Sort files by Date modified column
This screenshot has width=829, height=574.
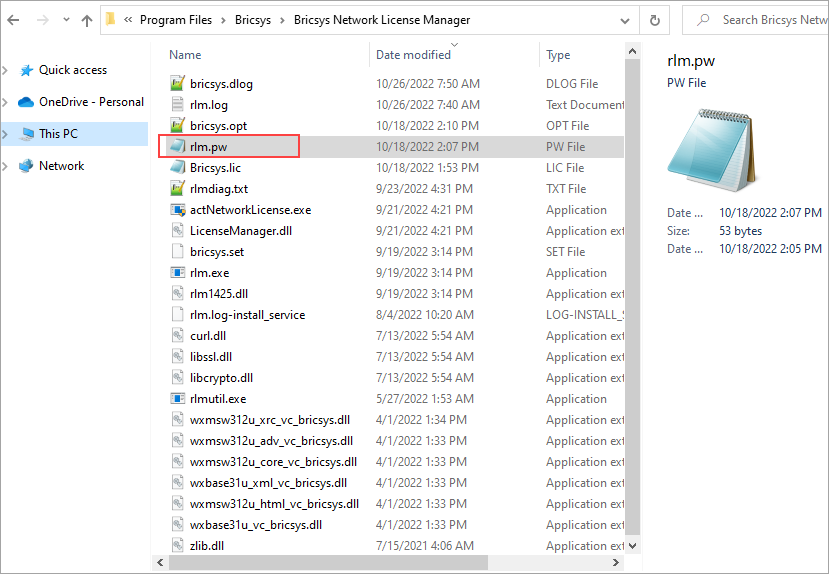click(x=413, y=55)
